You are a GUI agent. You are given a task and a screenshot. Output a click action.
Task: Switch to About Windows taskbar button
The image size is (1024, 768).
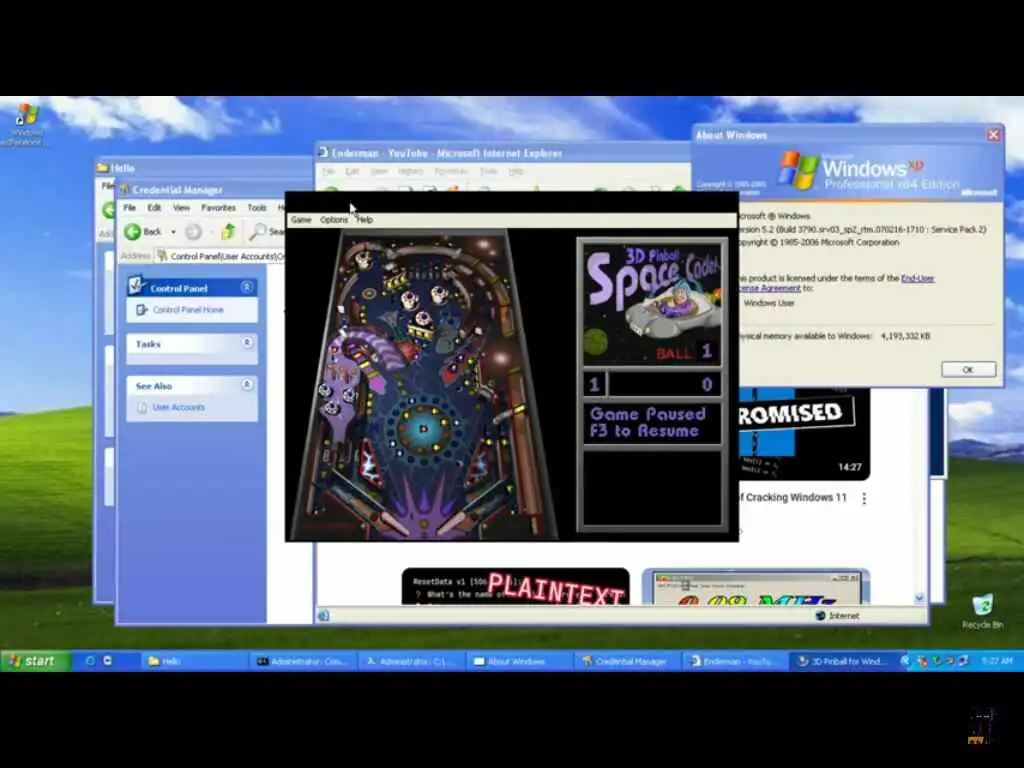(x=520, y=662)
